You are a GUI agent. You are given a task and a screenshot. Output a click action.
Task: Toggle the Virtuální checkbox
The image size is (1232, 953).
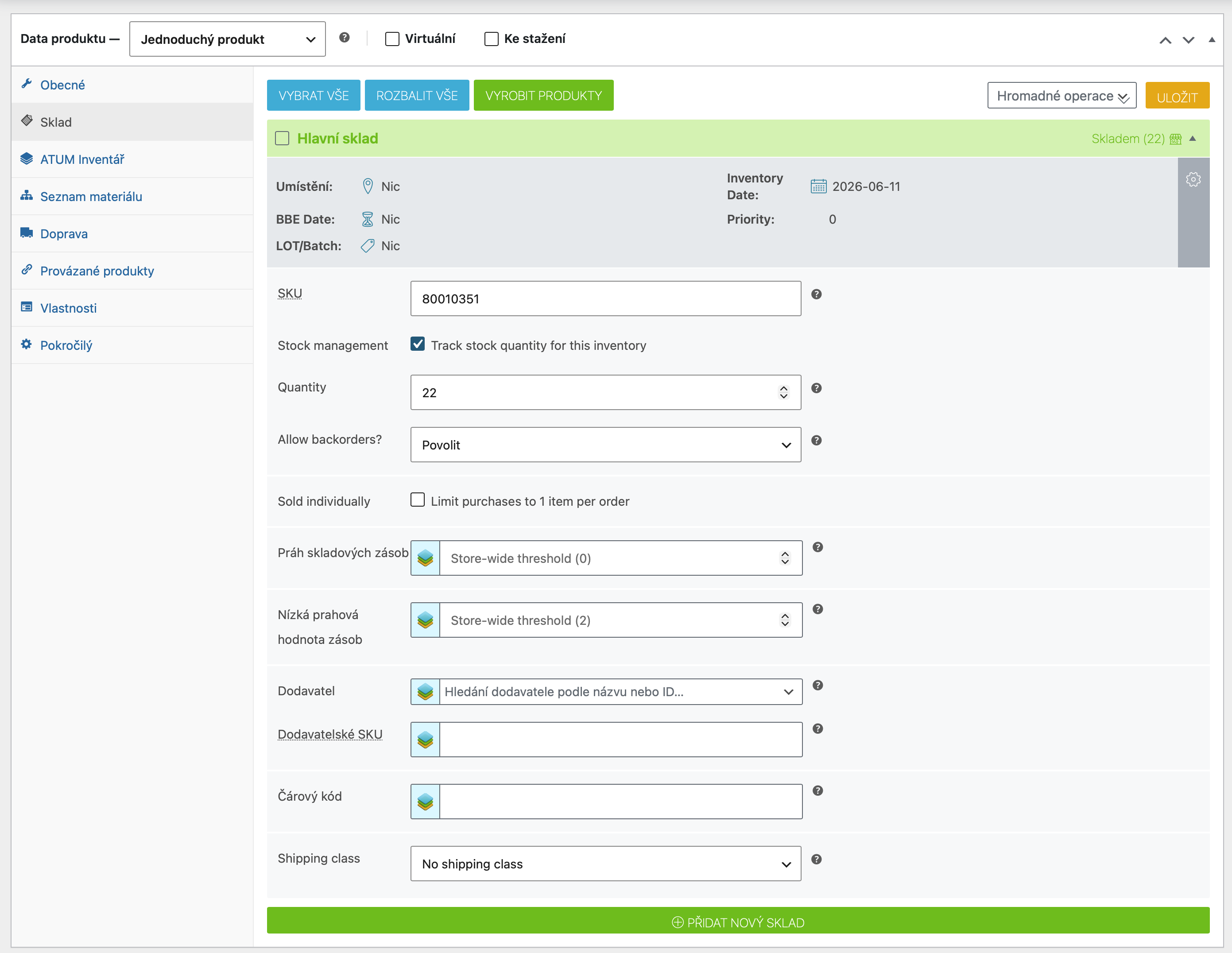click(x=391, y=39)
